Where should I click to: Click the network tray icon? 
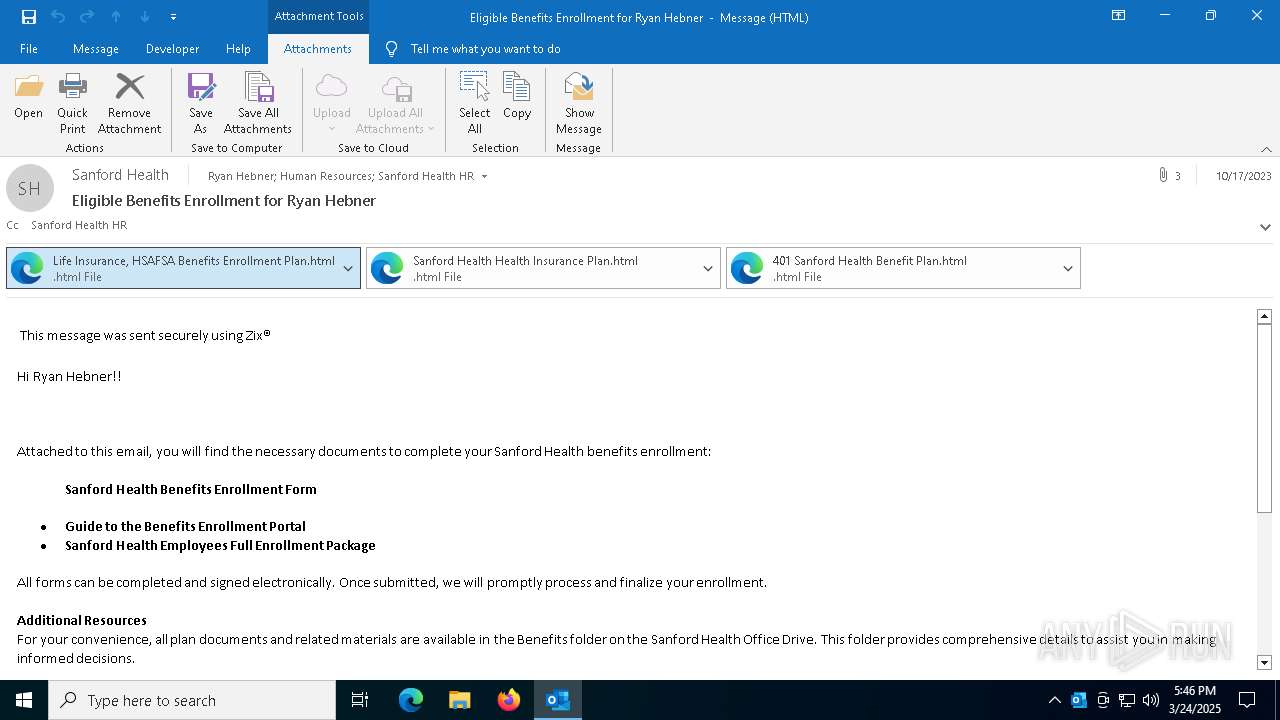(1127, 700)
